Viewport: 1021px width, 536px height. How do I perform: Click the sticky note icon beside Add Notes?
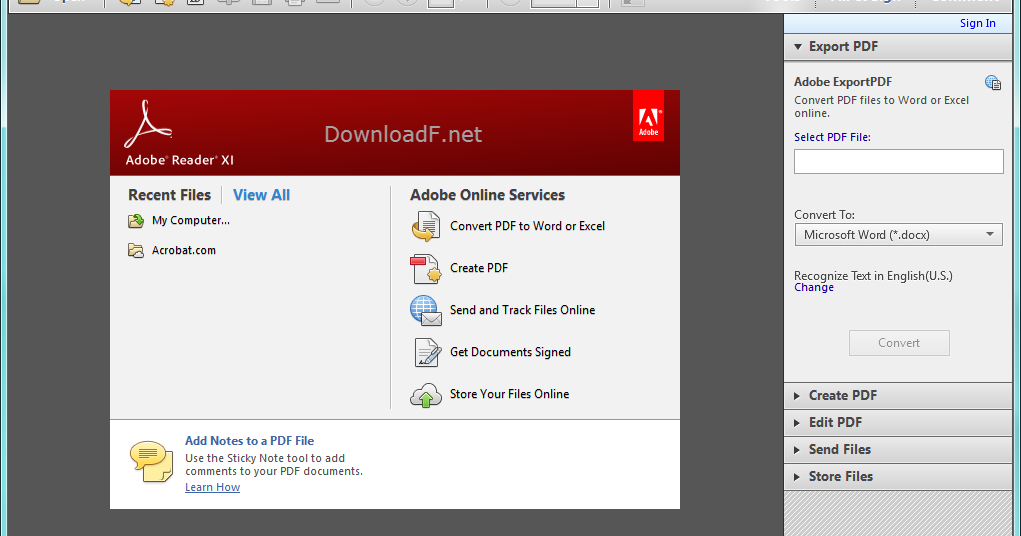coord(151,461)
